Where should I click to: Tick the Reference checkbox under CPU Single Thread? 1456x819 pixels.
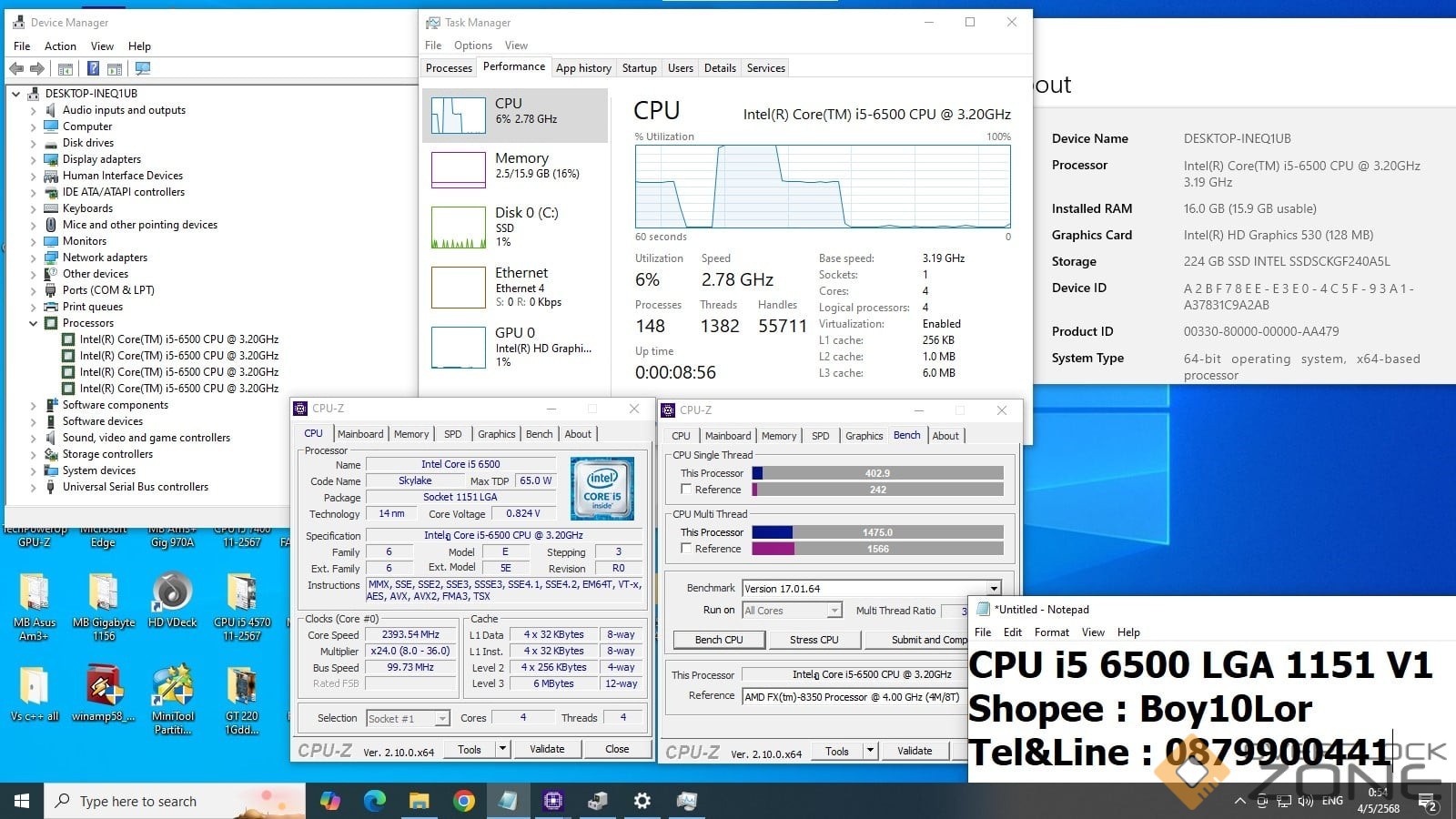[686, 490]
